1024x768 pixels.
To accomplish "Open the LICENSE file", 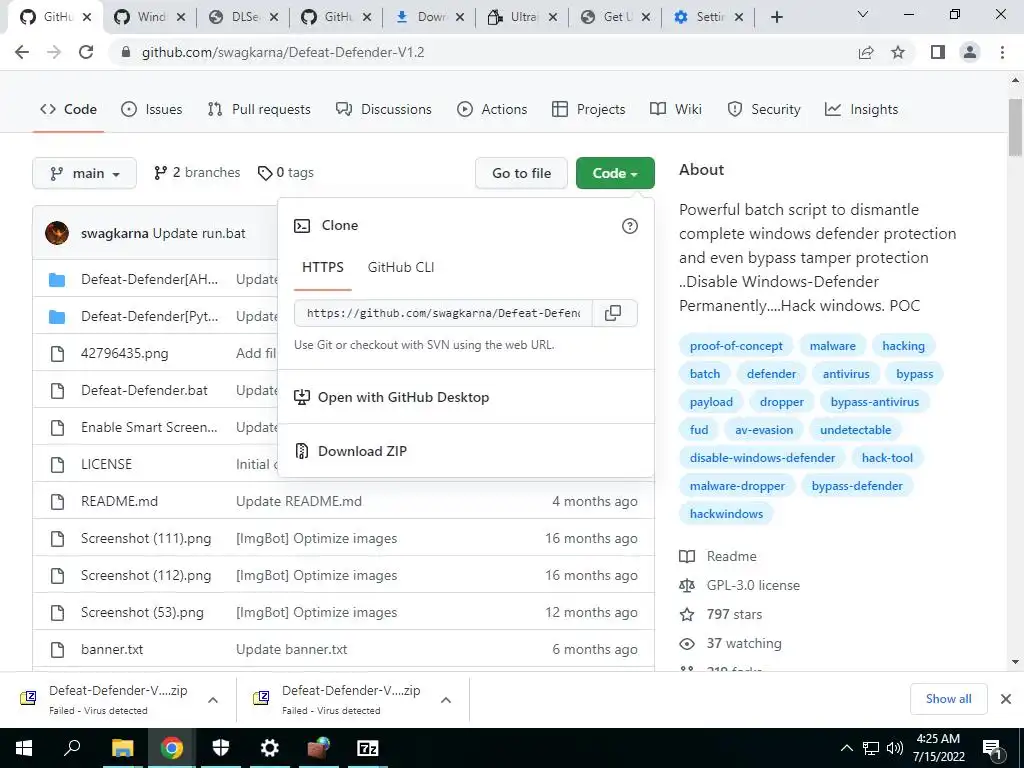I will point(106,464).
